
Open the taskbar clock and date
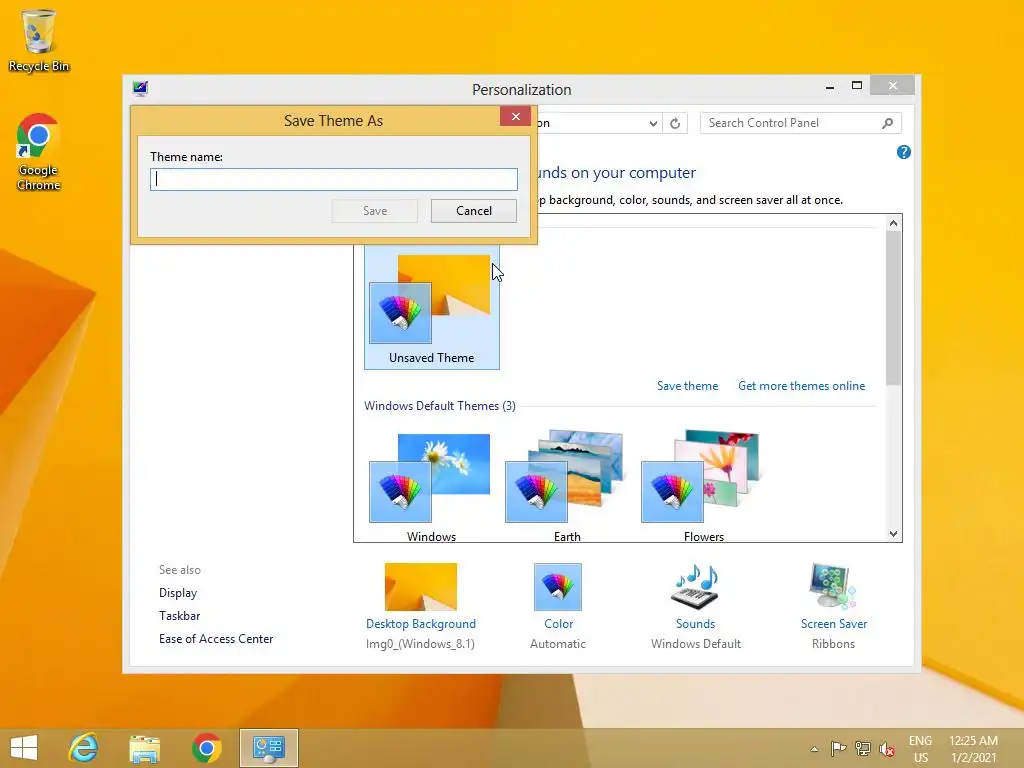[974, 749]
